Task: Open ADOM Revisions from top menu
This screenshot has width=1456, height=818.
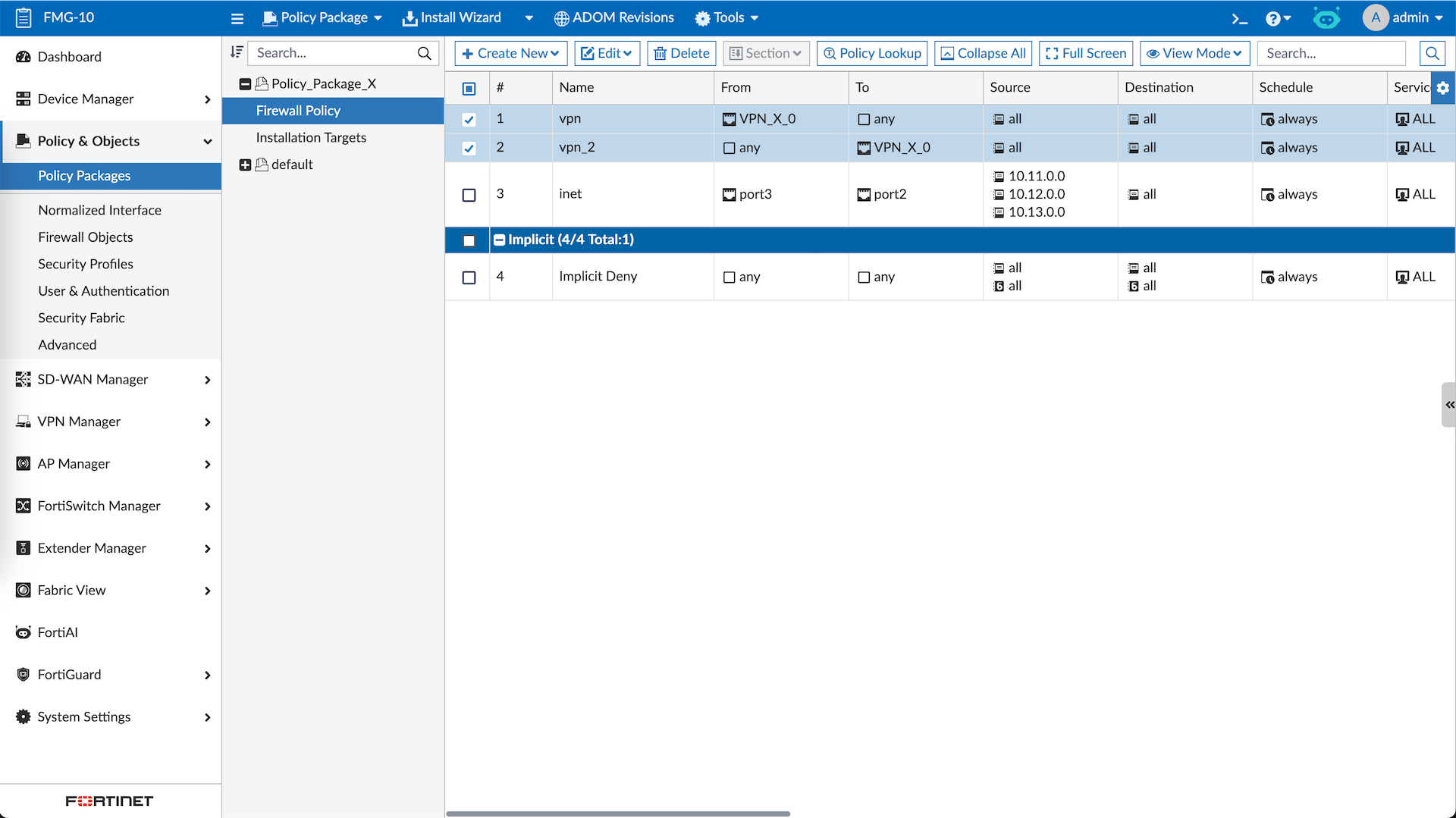Action: pos(613,17)
